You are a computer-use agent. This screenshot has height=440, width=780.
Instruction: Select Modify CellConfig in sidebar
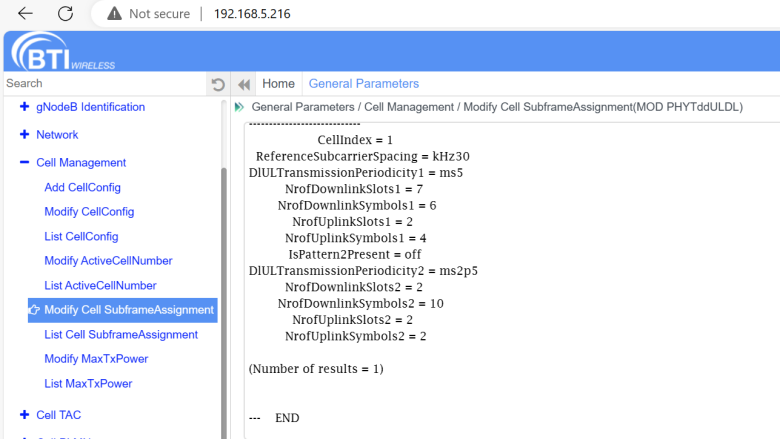[x=89, y=212]
